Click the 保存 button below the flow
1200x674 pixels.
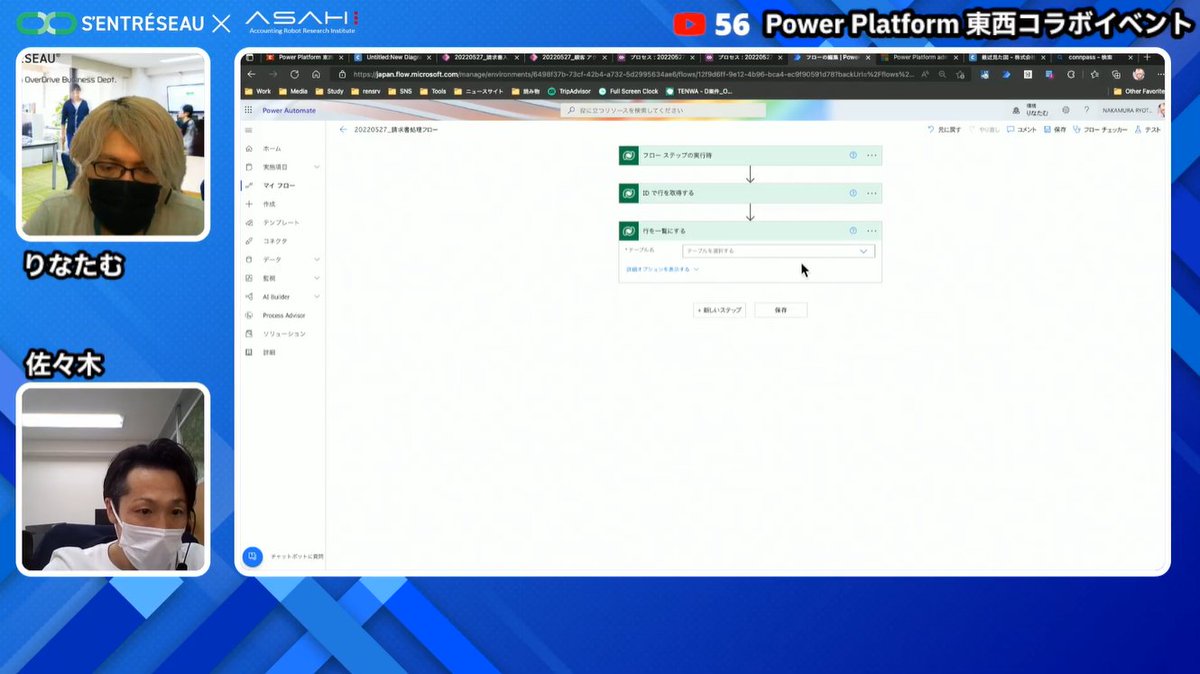click(781, 310)
